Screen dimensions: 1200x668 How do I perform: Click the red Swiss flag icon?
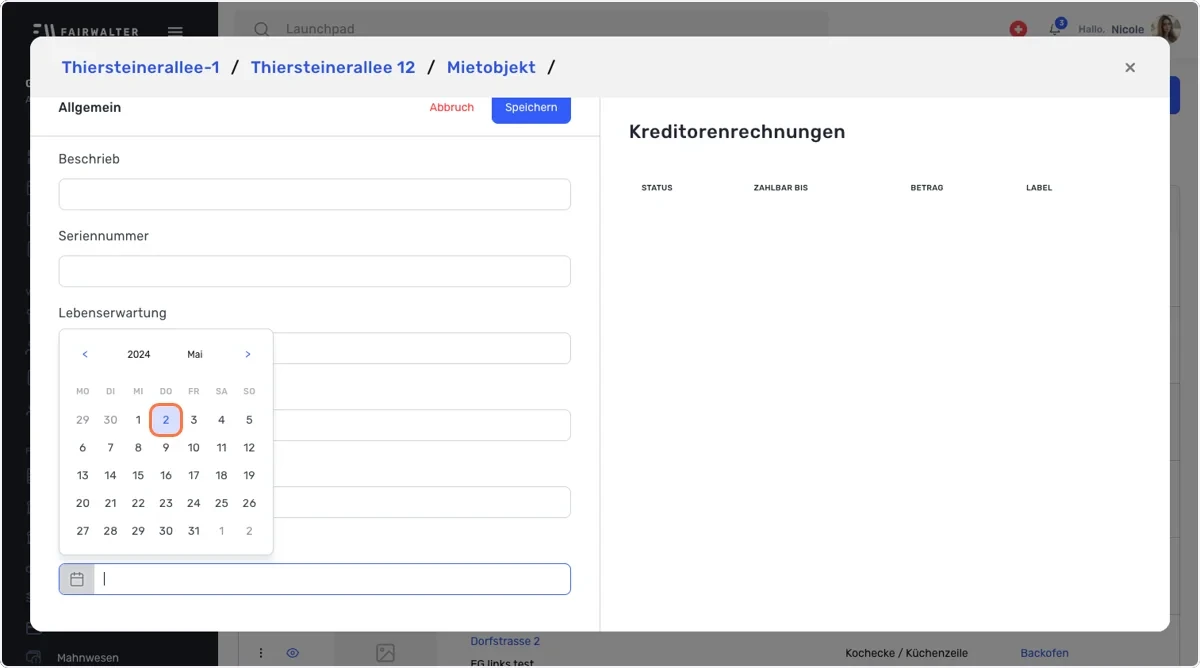[x=1018, y=29]
